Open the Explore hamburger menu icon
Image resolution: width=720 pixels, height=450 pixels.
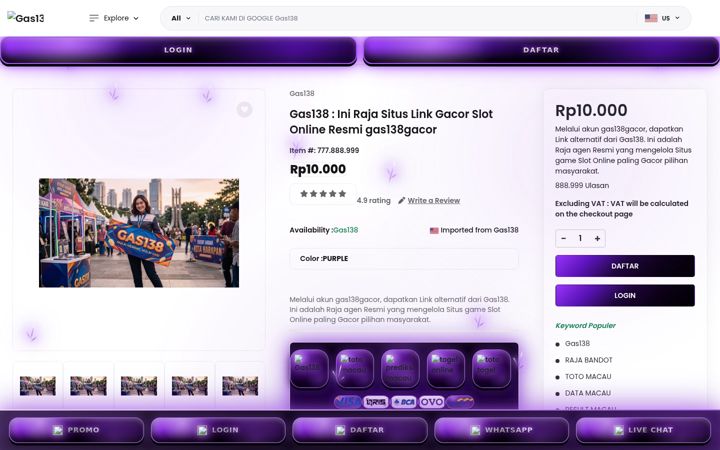click(x=94, y=18)
